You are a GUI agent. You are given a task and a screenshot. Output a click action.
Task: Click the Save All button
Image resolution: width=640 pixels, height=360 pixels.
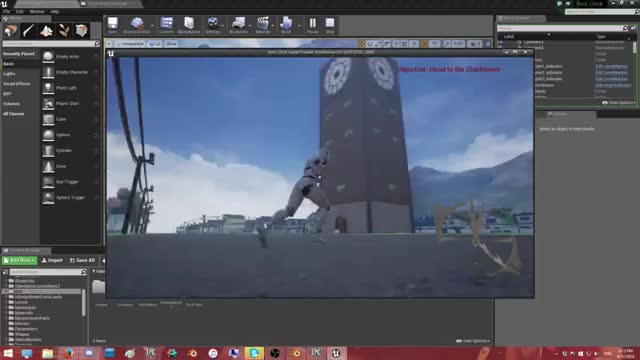coord(82,260)
